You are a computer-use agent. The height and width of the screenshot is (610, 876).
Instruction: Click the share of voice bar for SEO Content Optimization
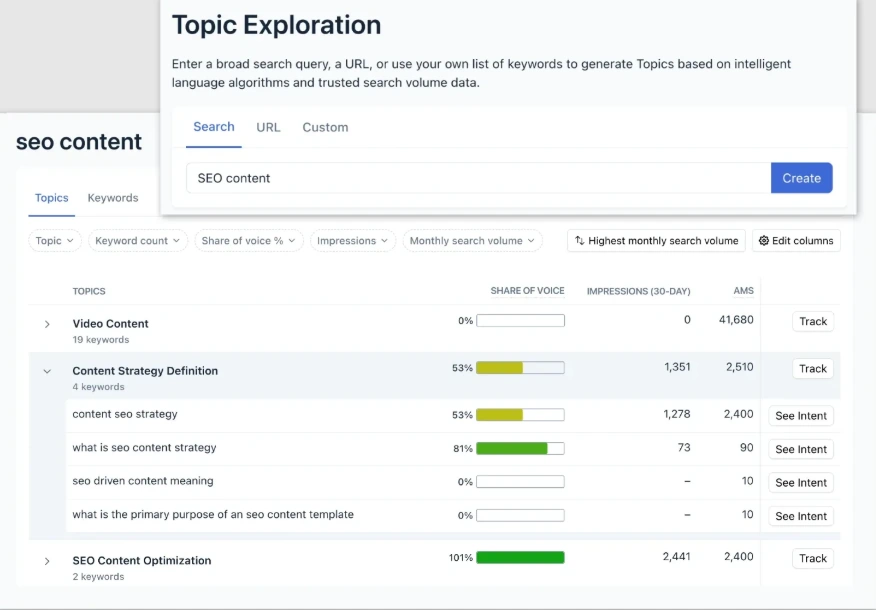tap(520, 558)
